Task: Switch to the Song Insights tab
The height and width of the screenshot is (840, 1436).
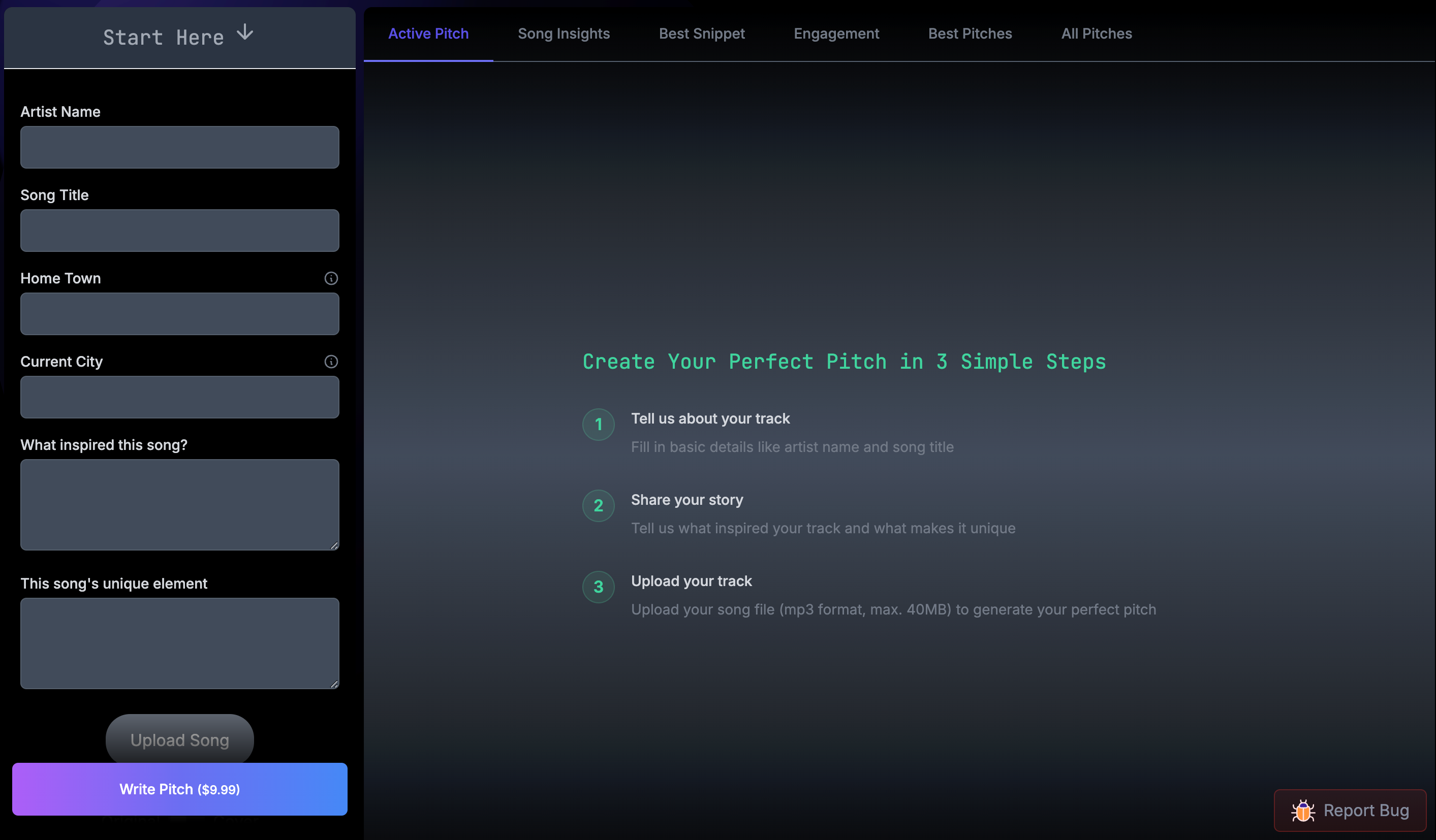Action: (x=564, y=34)
